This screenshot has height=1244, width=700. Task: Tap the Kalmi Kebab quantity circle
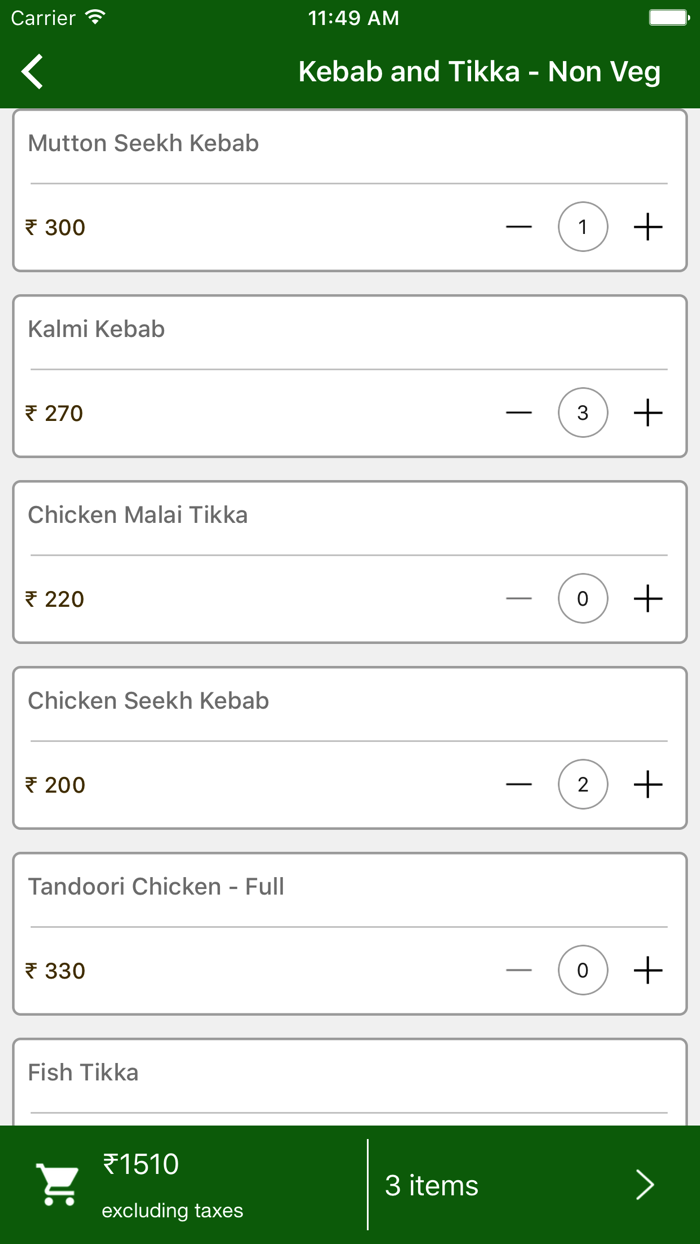(583, 413)
